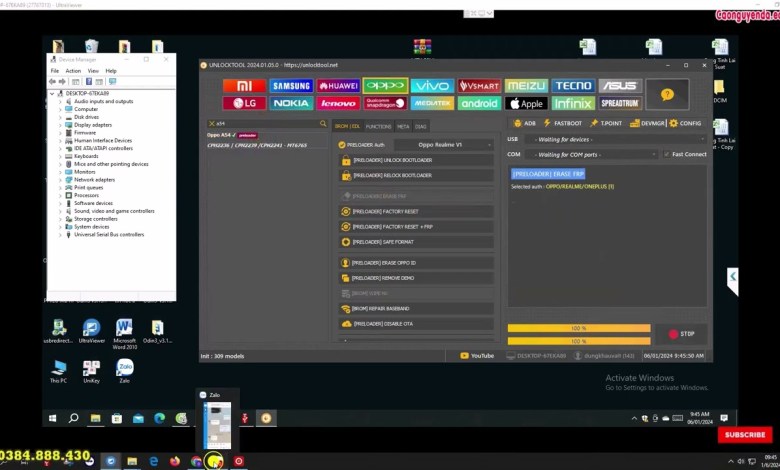Select the VSmart brand icon
Image resolution: width=780 pixels, height=470 pixels.
pyautogui.click(x=479, y=86)
